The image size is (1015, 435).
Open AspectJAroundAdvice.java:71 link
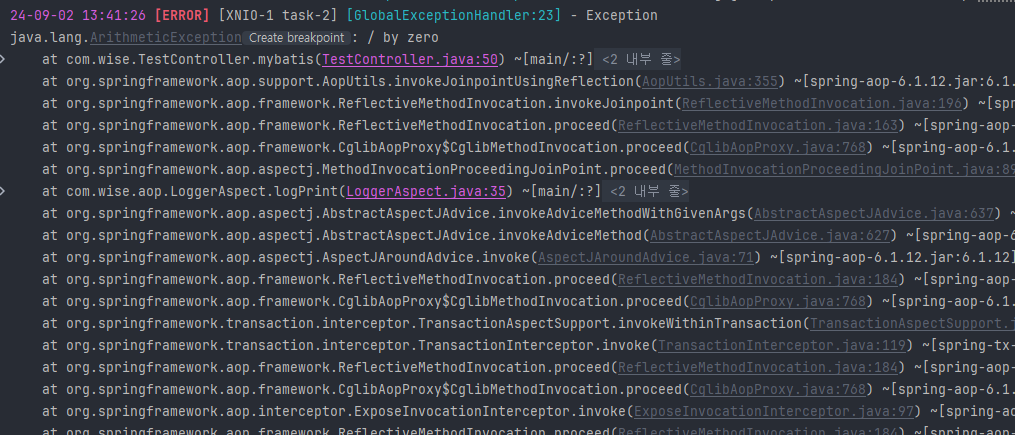click(646, 258)
